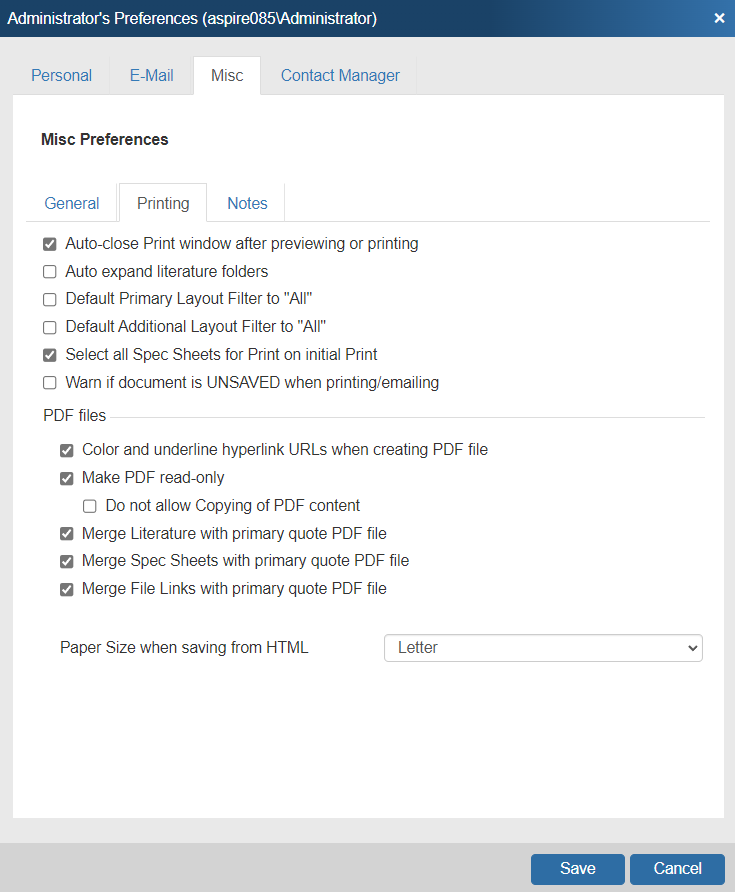
Task: Enable Default Additional Layout Filter to All
Action: coord(49,327)
